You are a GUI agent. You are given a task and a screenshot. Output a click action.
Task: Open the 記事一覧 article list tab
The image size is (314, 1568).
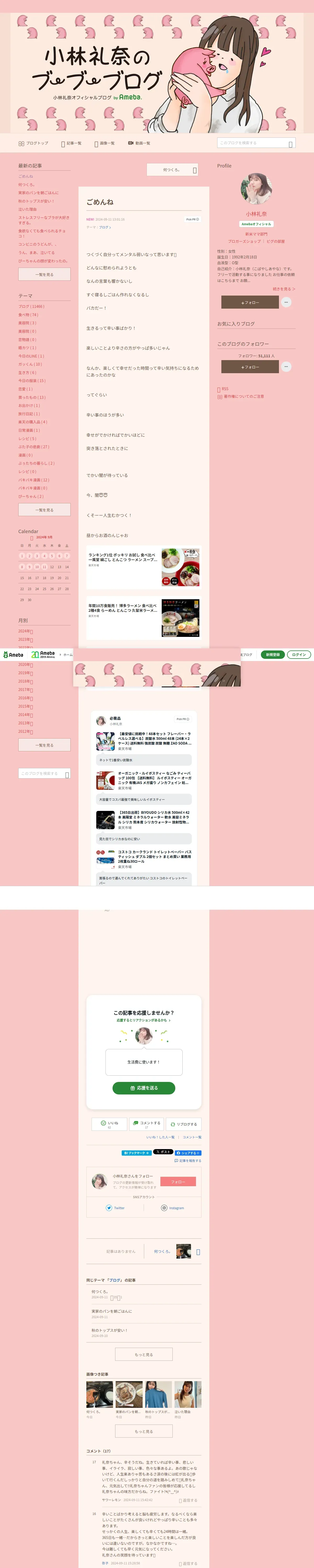coord(71,143)
